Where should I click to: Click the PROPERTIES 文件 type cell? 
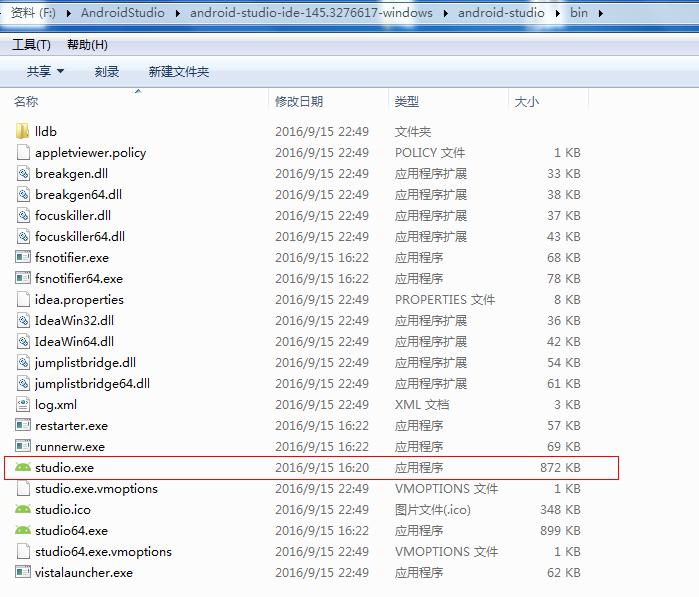click(x=445, y=300)
